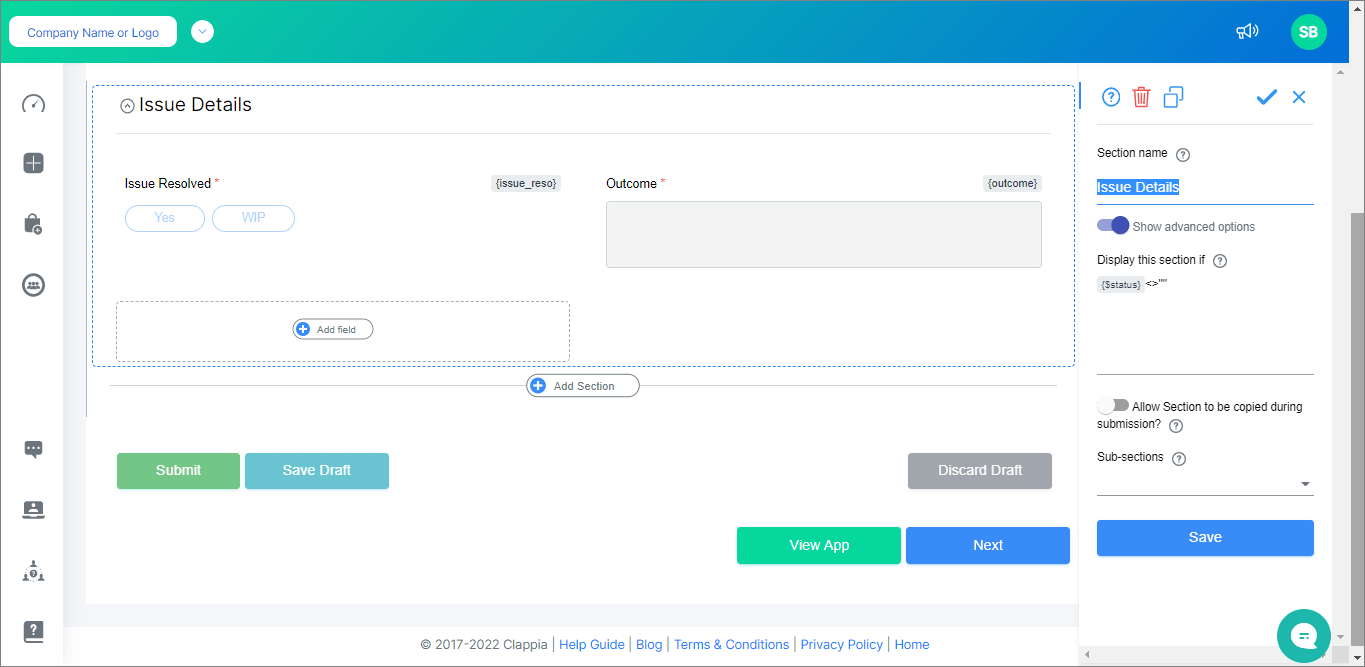Enable Allow Section to be copied toggle

[1113, 405]
